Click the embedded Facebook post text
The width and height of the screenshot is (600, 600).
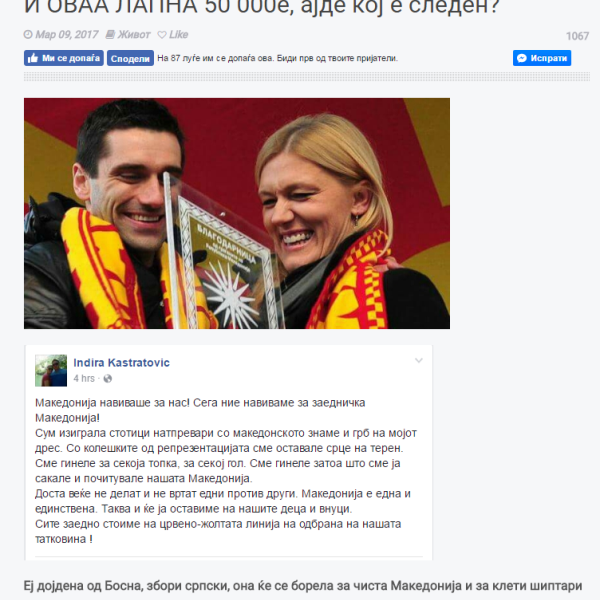(x=226, y=471)
